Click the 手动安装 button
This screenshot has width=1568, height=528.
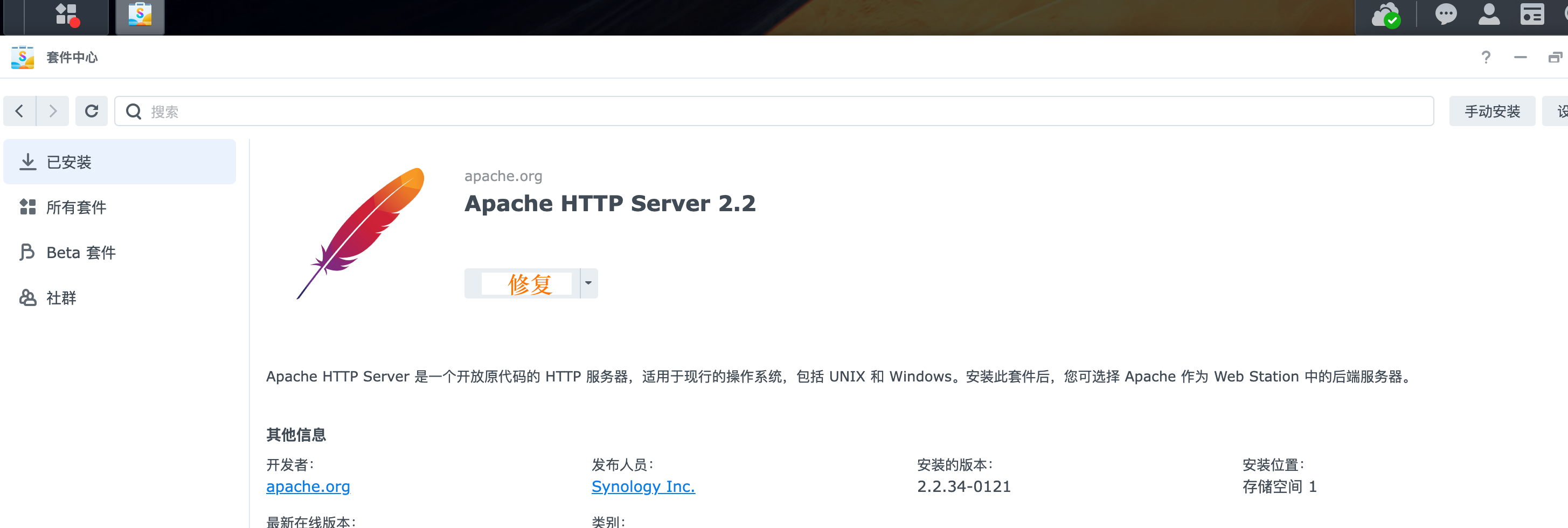point(1491,112)
